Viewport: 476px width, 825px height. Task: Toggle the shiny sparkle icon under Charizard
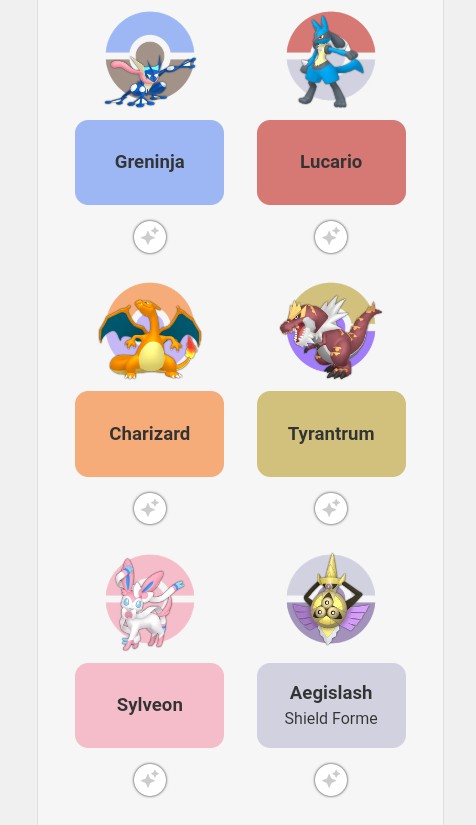(x=150, y=508)
